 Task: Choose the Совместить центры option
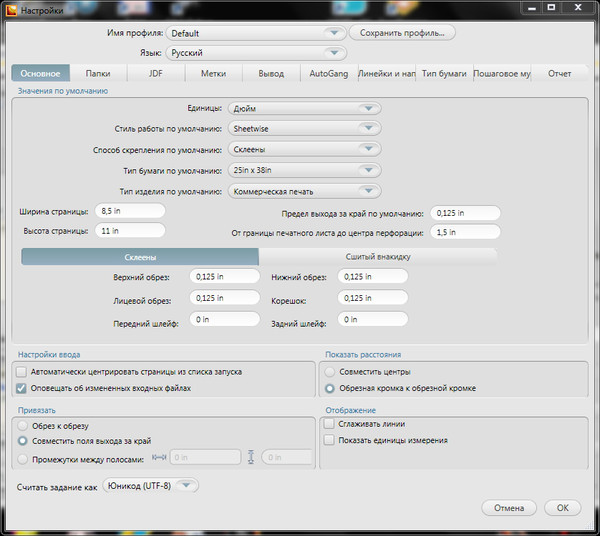pyautogui.click(x=330, y=371)
